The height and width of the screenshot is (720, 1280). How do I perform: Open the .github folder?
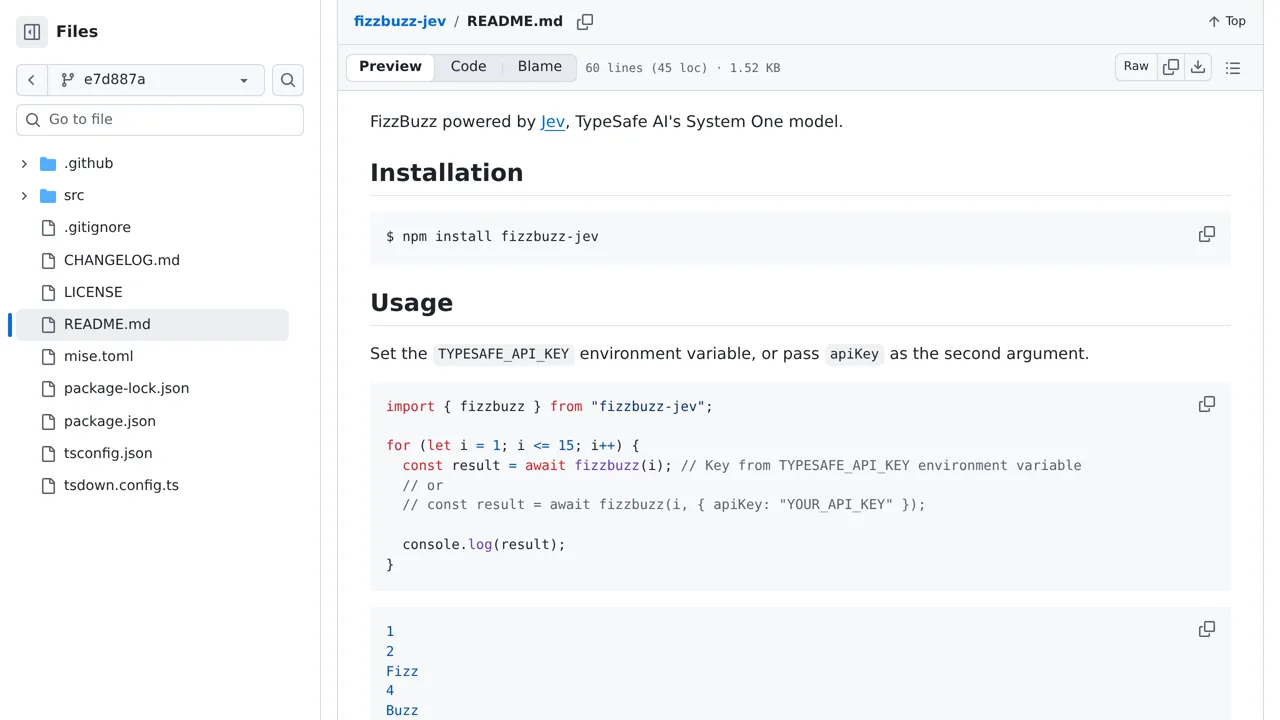click(x=88, y=163)
